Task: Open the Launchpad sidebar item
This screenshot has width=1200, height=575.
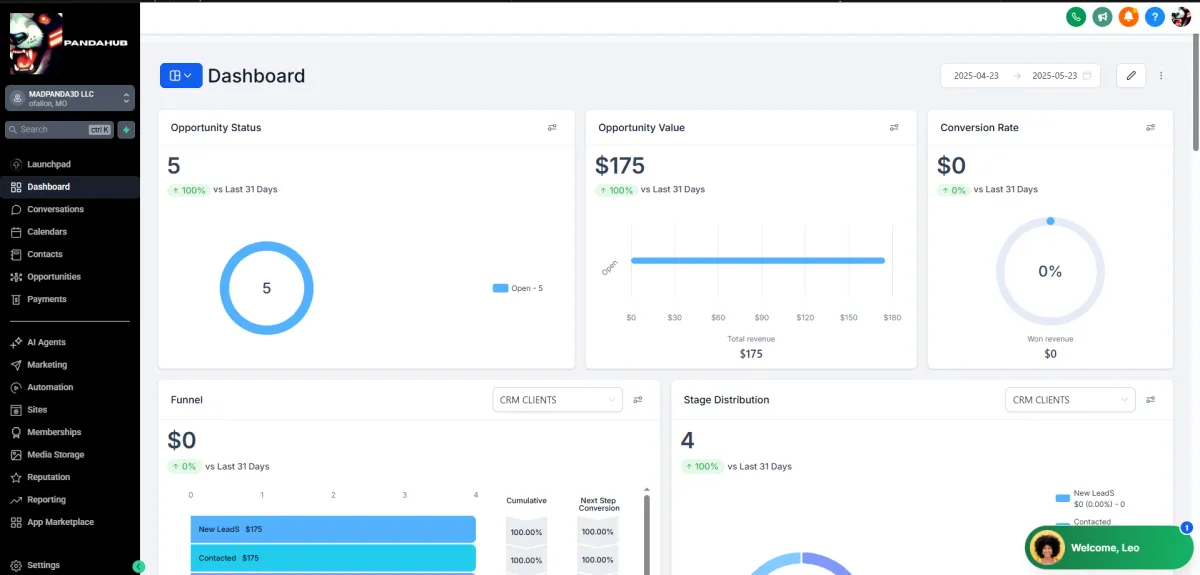Action: point(70,164)
